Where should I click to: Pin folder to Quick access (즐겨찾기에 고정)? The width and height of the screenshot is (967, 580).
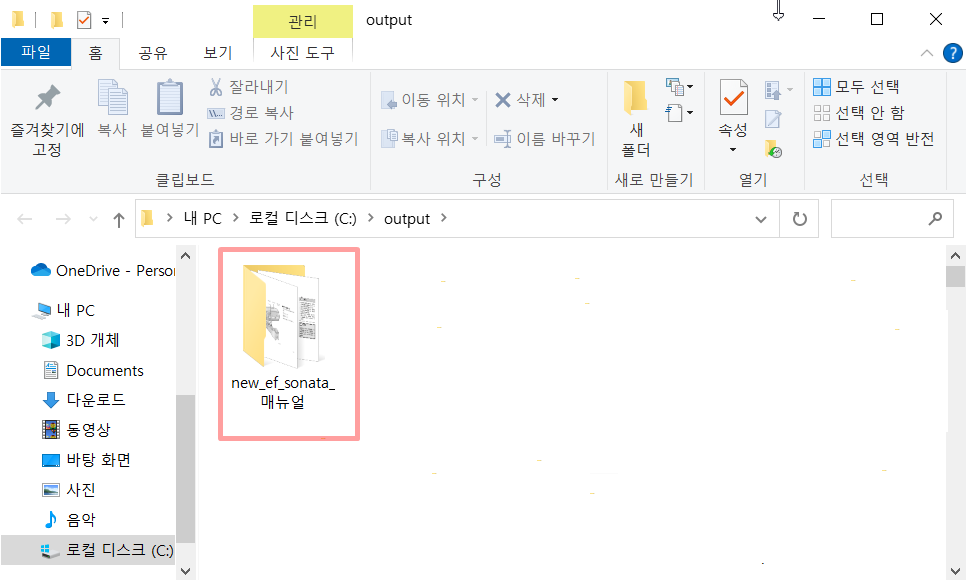47,120
